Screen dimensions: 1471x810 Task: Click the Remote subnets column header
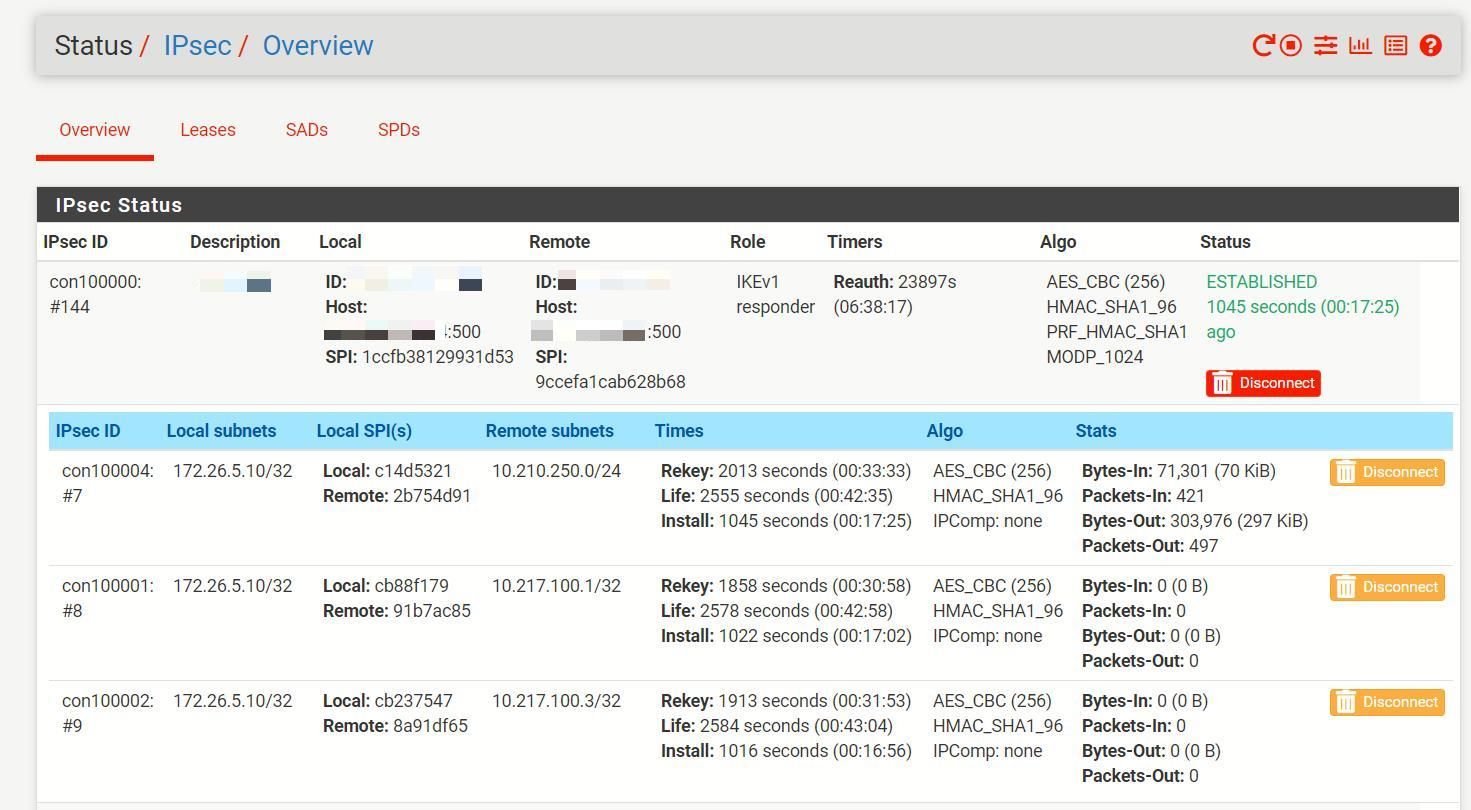549,431
